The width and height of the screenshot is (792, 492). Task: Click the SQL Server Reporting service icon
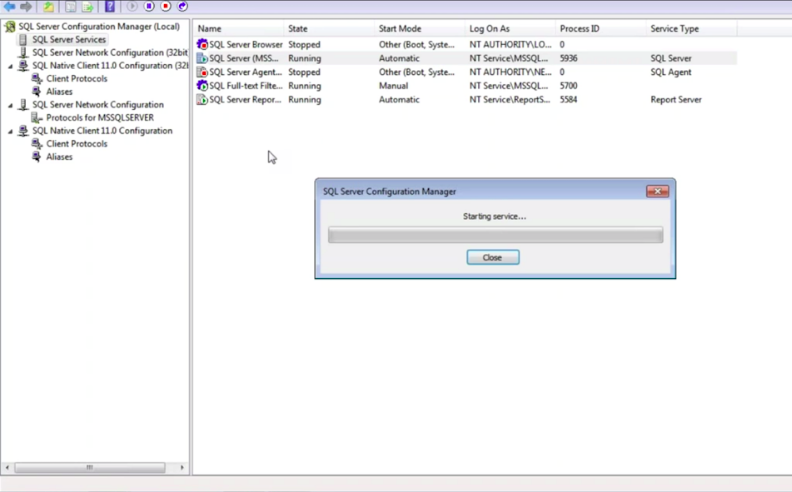tap(202, 100)
